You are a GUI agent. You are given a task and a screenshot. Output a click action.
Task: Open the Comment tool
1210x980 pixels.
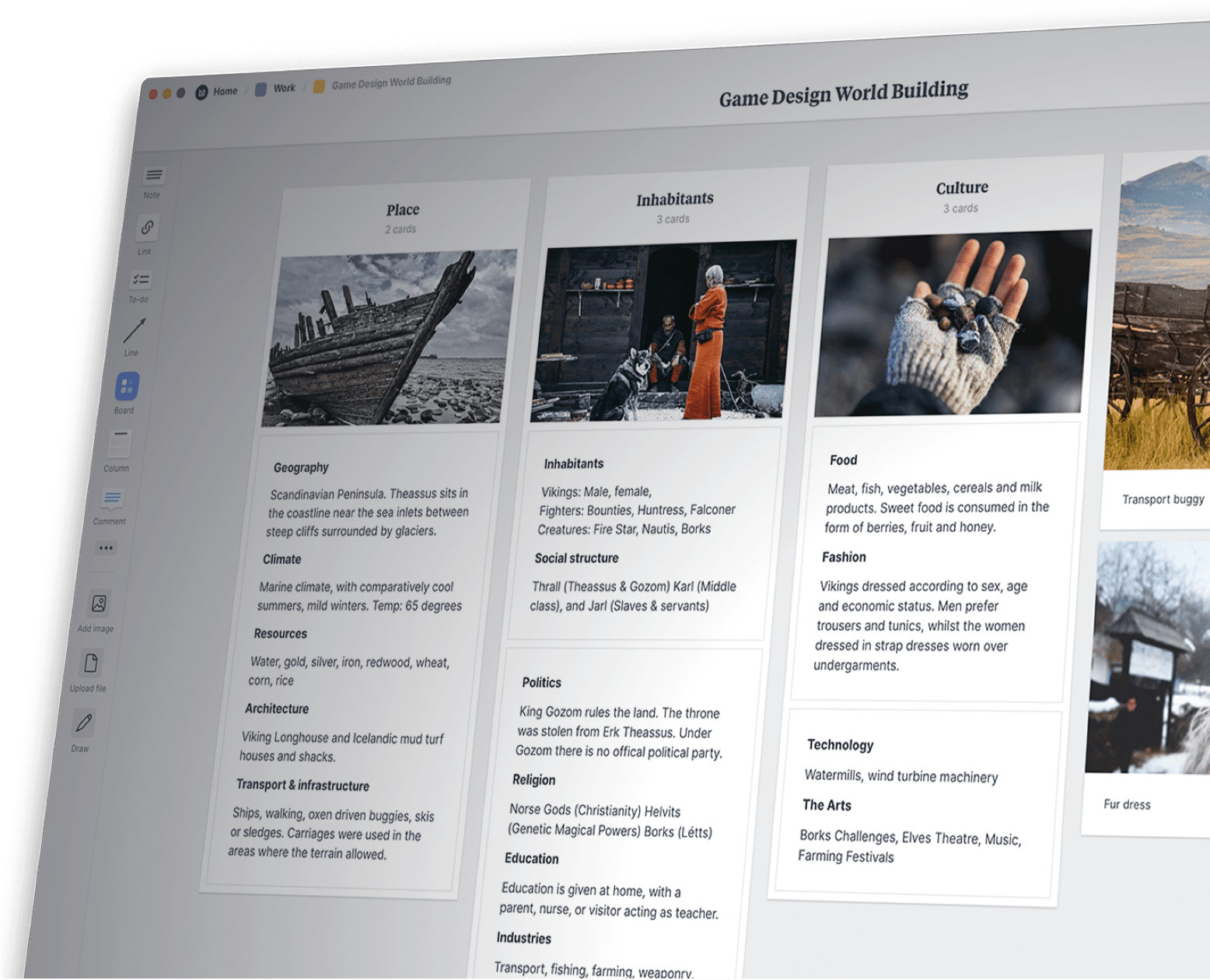[x=111, y=498]
